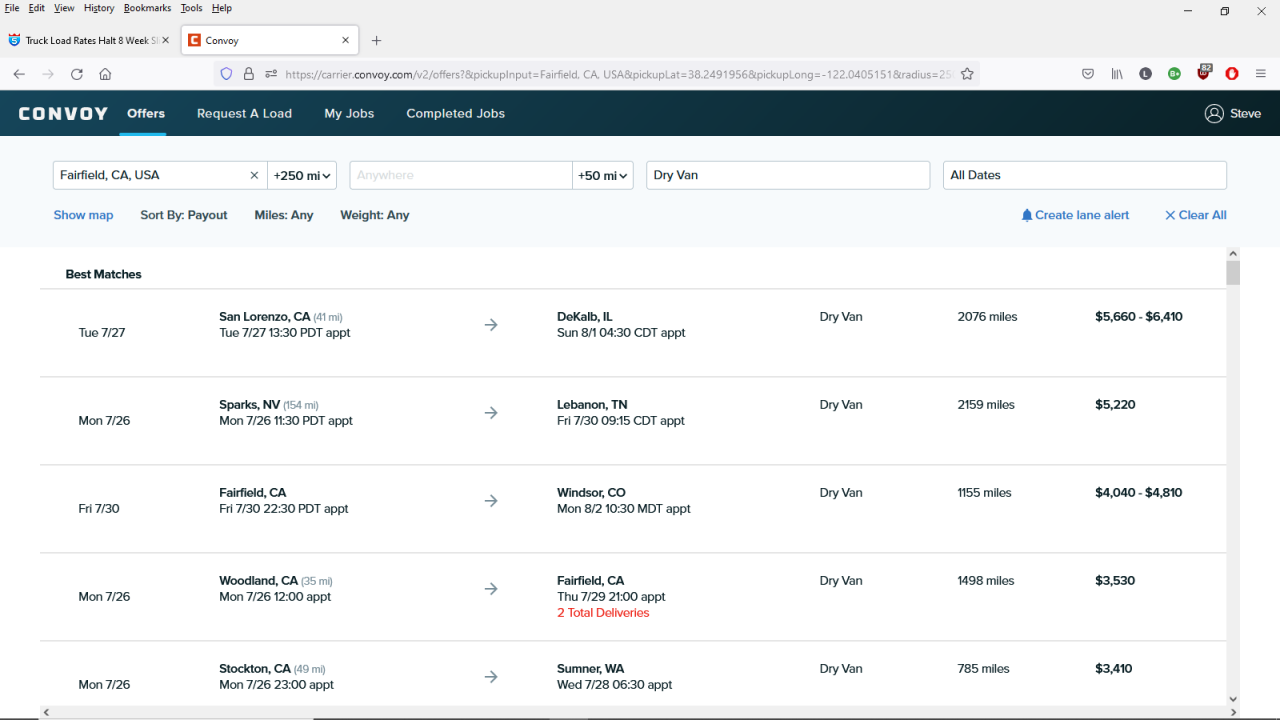Screen dimensions: 1280x720
Task: Close the Convoy tab
Action: [x=346, y=41]
